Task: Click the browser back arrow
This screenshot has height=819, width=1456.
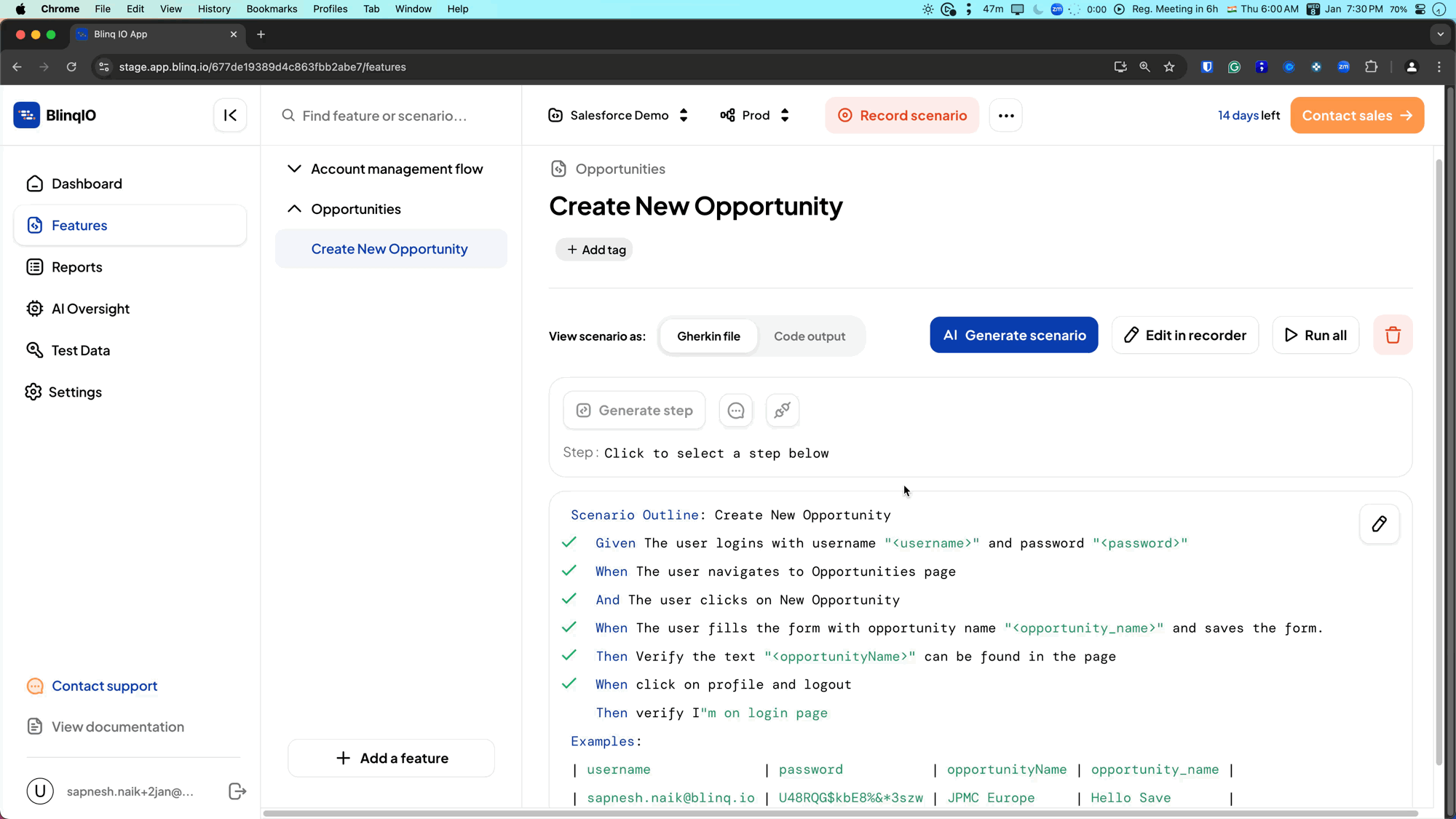Action: click(x=17, y=67)
